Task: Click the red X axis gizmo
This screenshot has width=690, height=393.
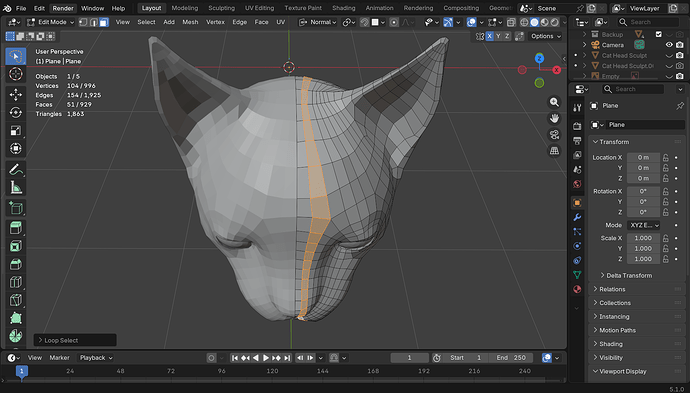Action: pyautogui.click(x=556, y=70)
